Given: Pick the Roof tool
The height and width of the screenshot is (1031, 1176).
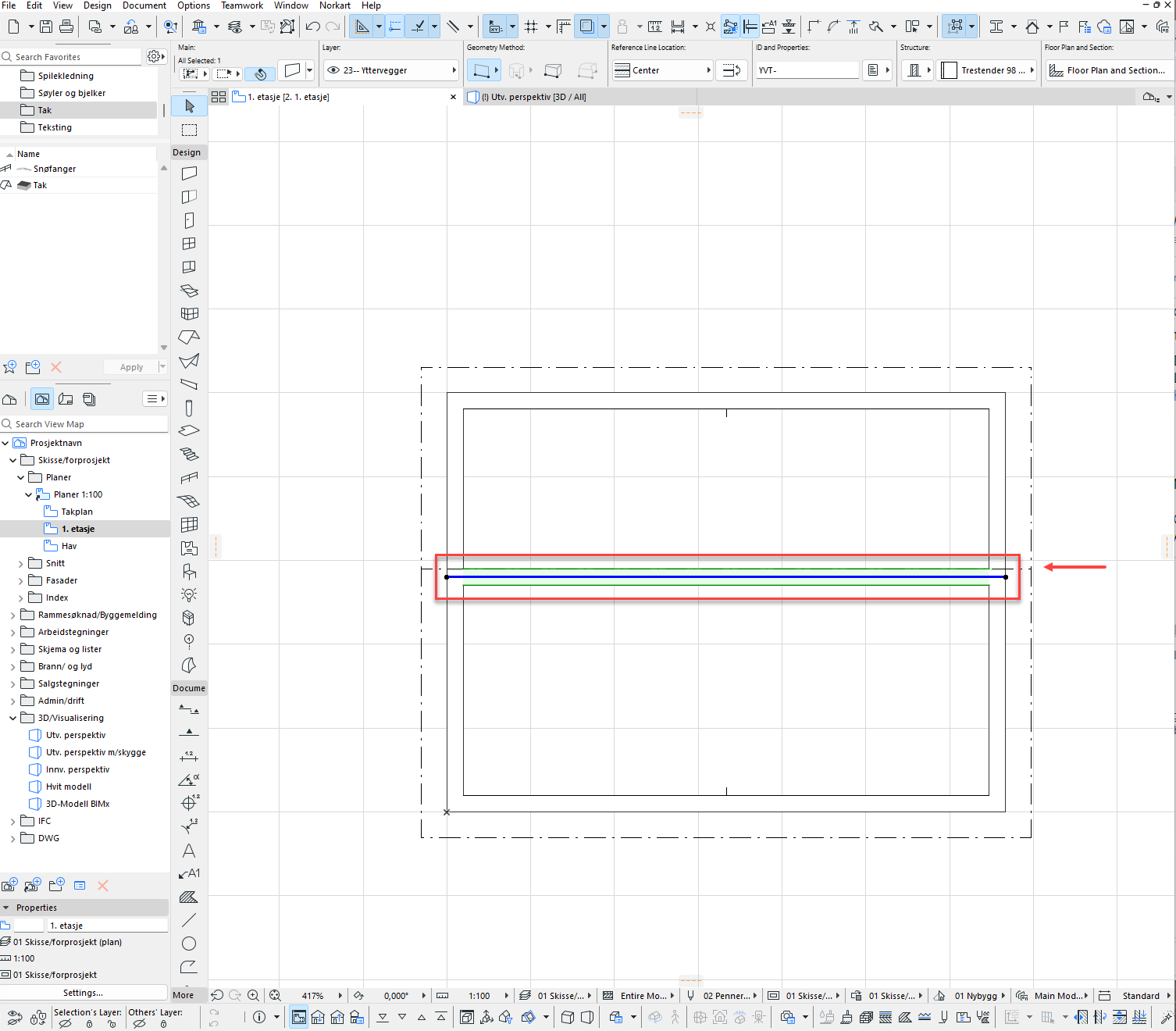Looking at the screenshot, I should click(189, 337).
